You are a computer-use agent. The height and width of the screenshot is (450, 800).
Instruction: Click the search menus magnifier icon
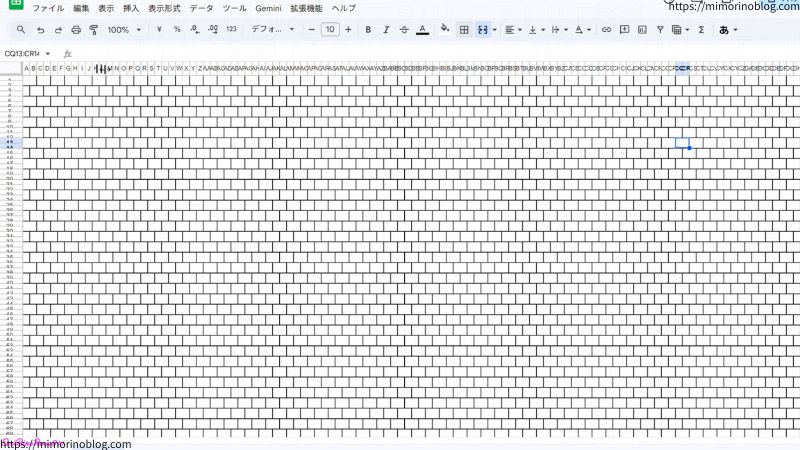point(21,30)
